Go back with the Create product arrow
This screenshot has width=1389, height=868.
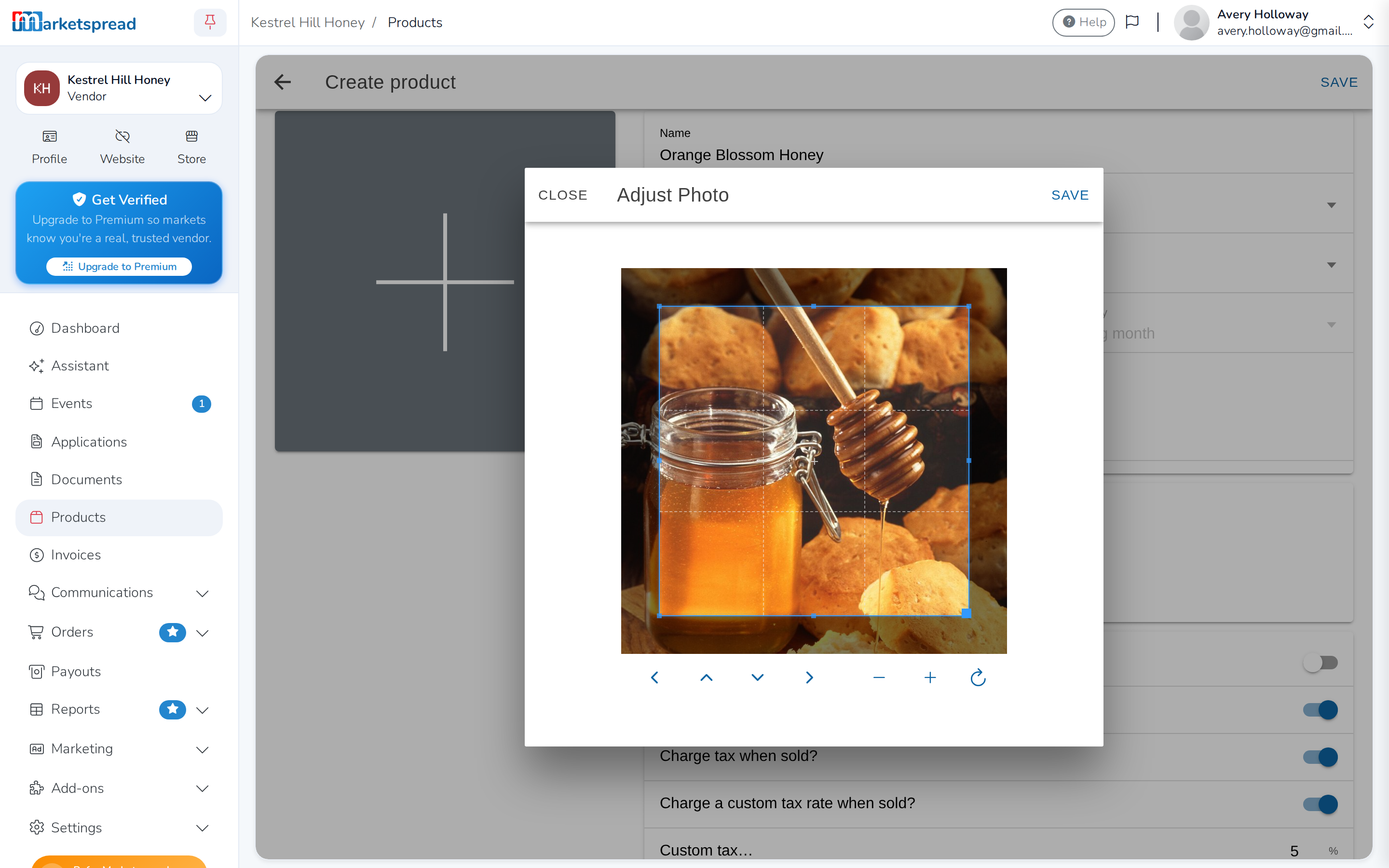(283, 82)
